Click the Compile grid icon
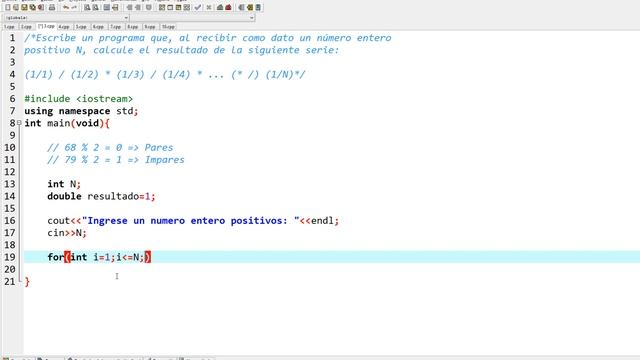The height and width of the screenshot is (360, 640). (x=162, y=7)
